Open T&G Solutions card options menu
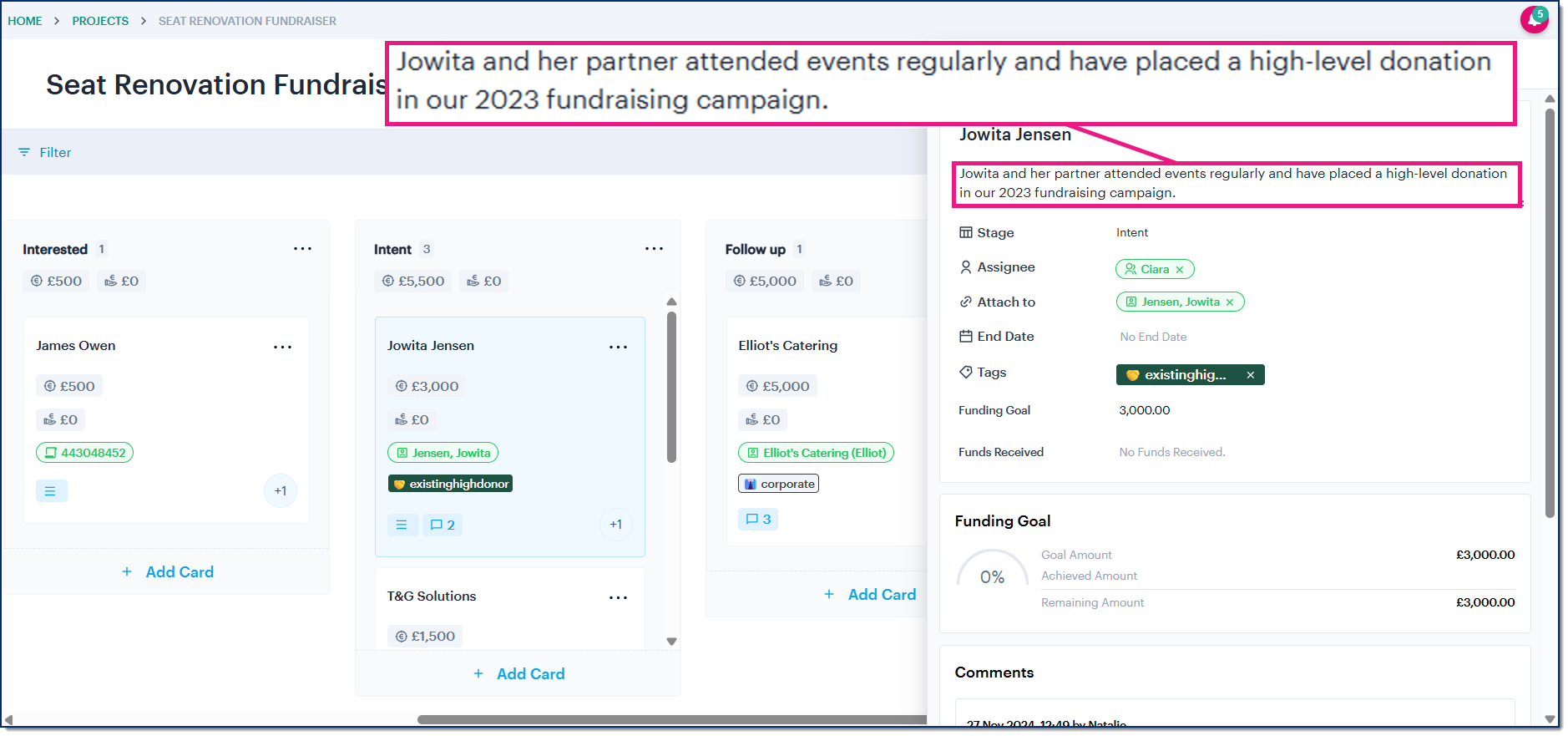This screenshot has height=736, width=1568. pyautogui.click(x=618, y=597)
